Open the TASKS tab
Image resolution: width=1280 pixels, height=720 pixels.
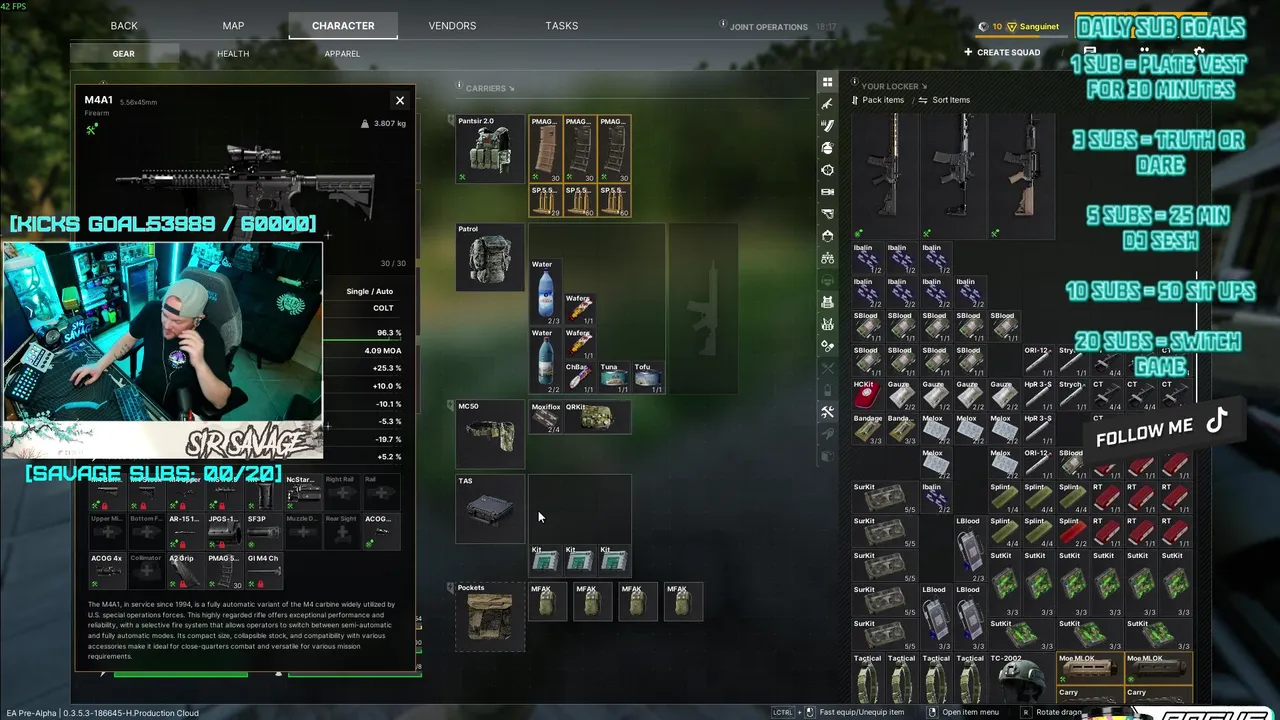point(562,25)
